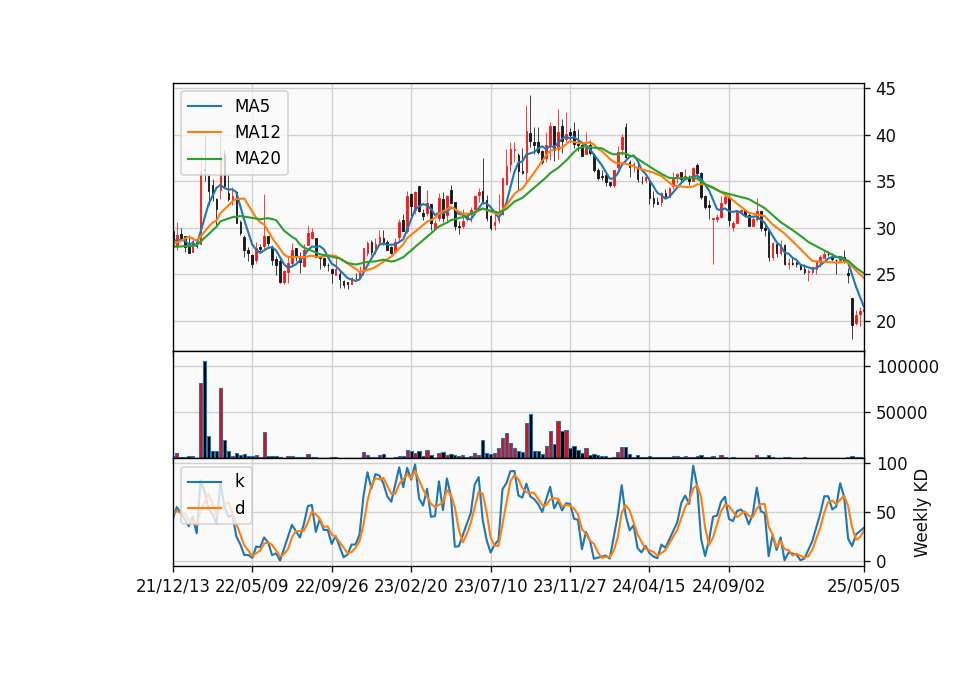Click the d legend label

click(x=239, y=508)
